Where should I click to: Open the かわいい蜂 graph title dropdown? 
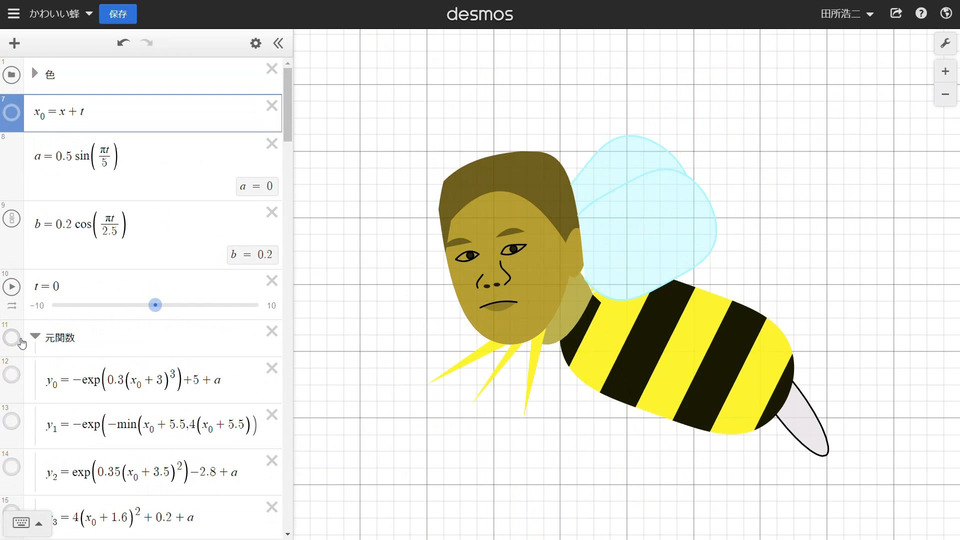point(61,13)
